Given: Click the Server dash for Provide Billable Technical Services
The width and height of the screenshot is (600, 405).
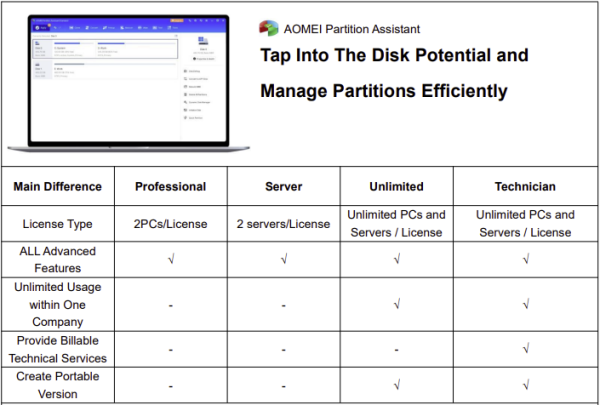Looking at the screenshot, I should tap(284, 350).
